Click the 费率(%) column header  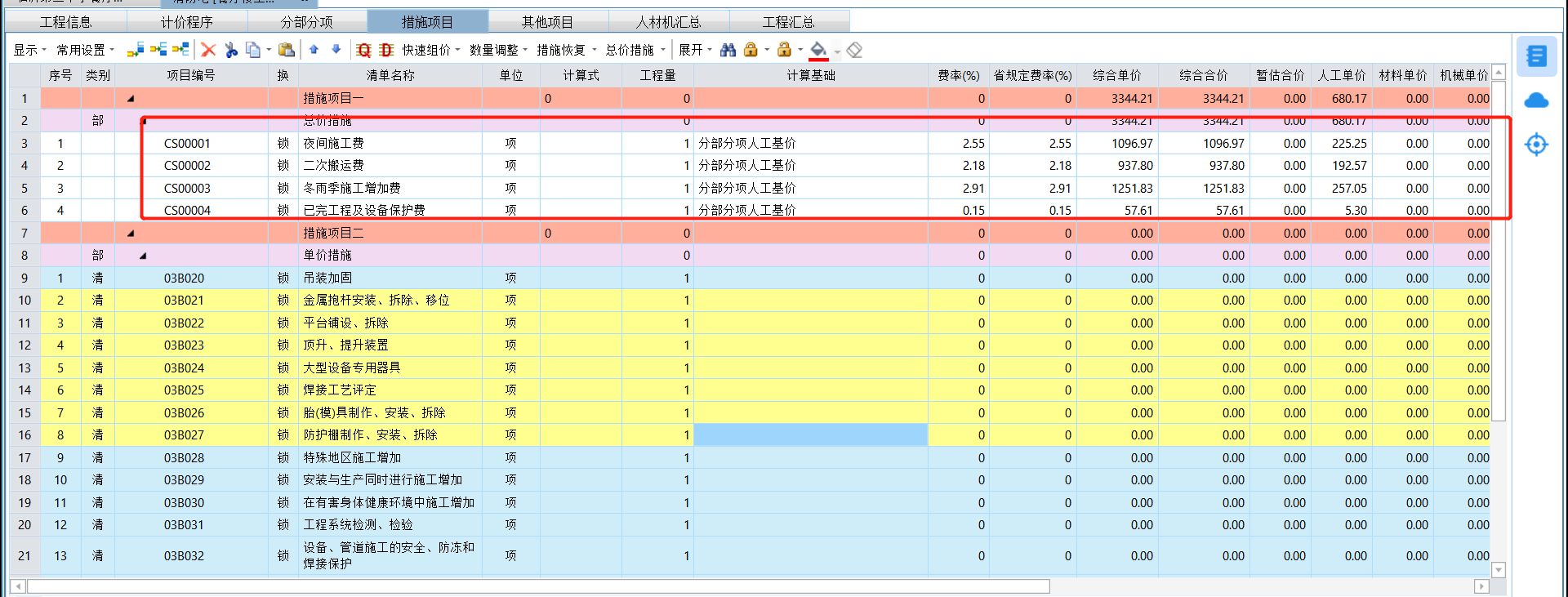[959, 75]
